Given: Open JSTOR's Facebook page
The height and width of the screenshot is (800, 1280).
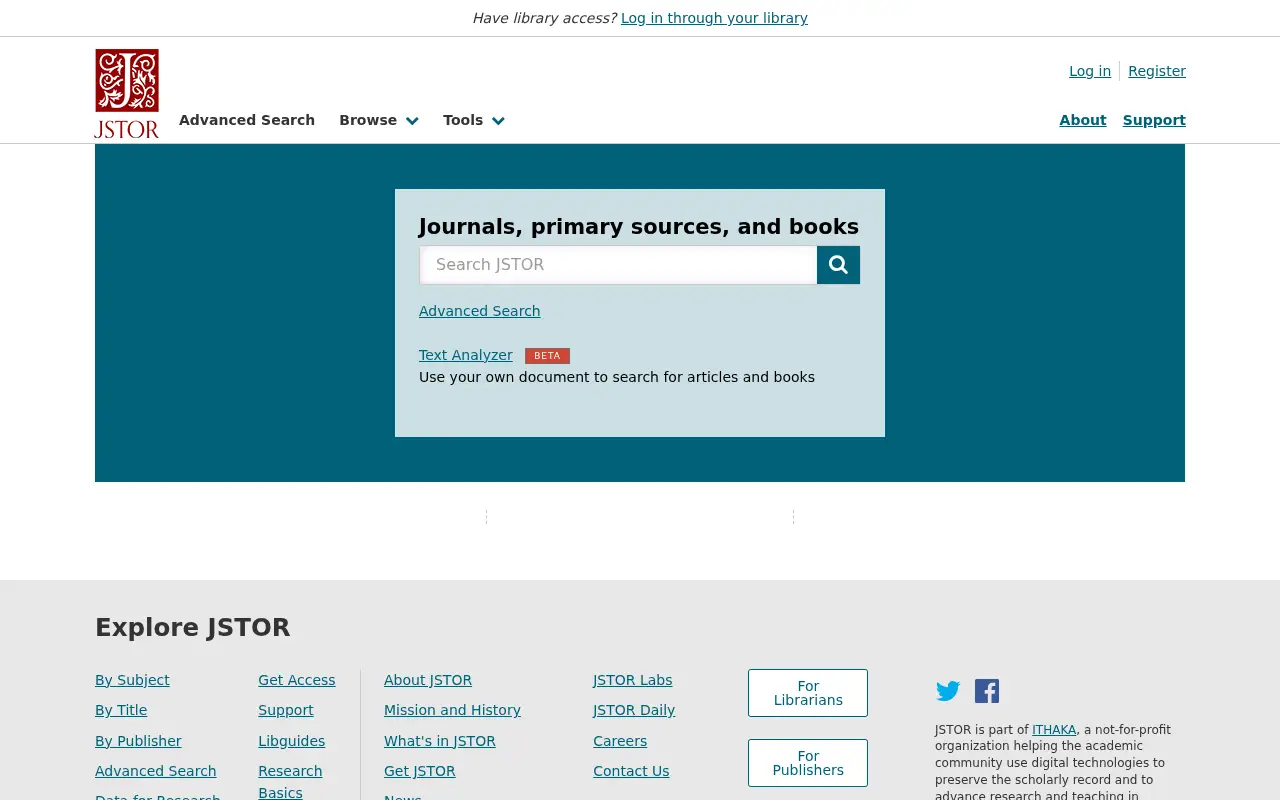Looking at the screenshot, I should pos(987,691).
